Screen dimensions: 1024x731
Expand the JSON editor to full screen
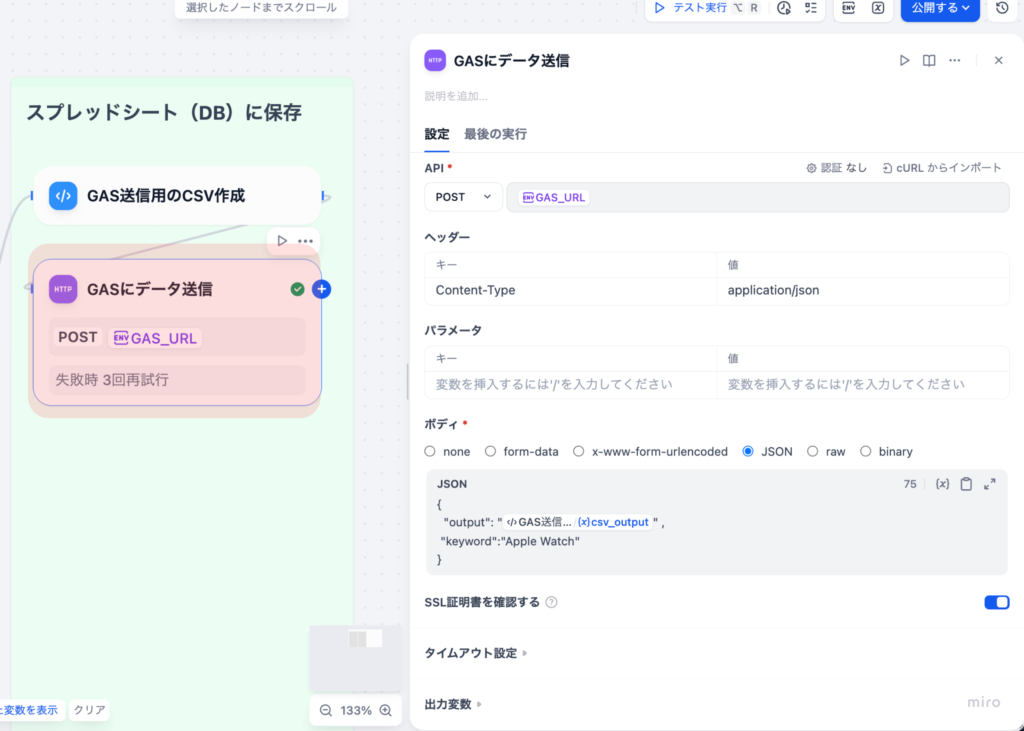pyautogui.click(x=990, y=484)
